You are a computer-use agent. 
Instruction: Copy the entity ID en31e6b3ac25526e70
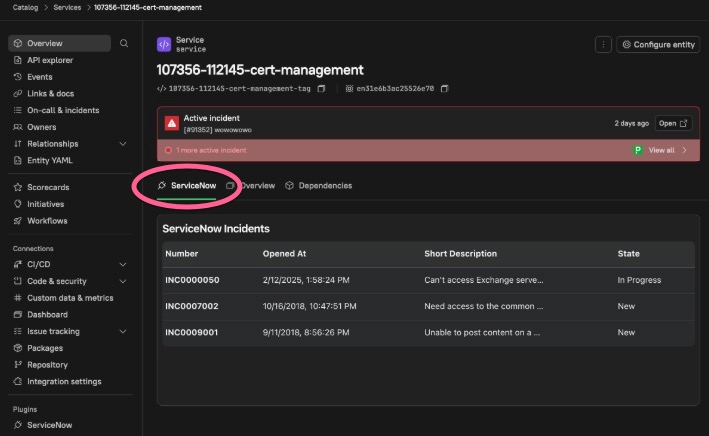coord(444,89)
